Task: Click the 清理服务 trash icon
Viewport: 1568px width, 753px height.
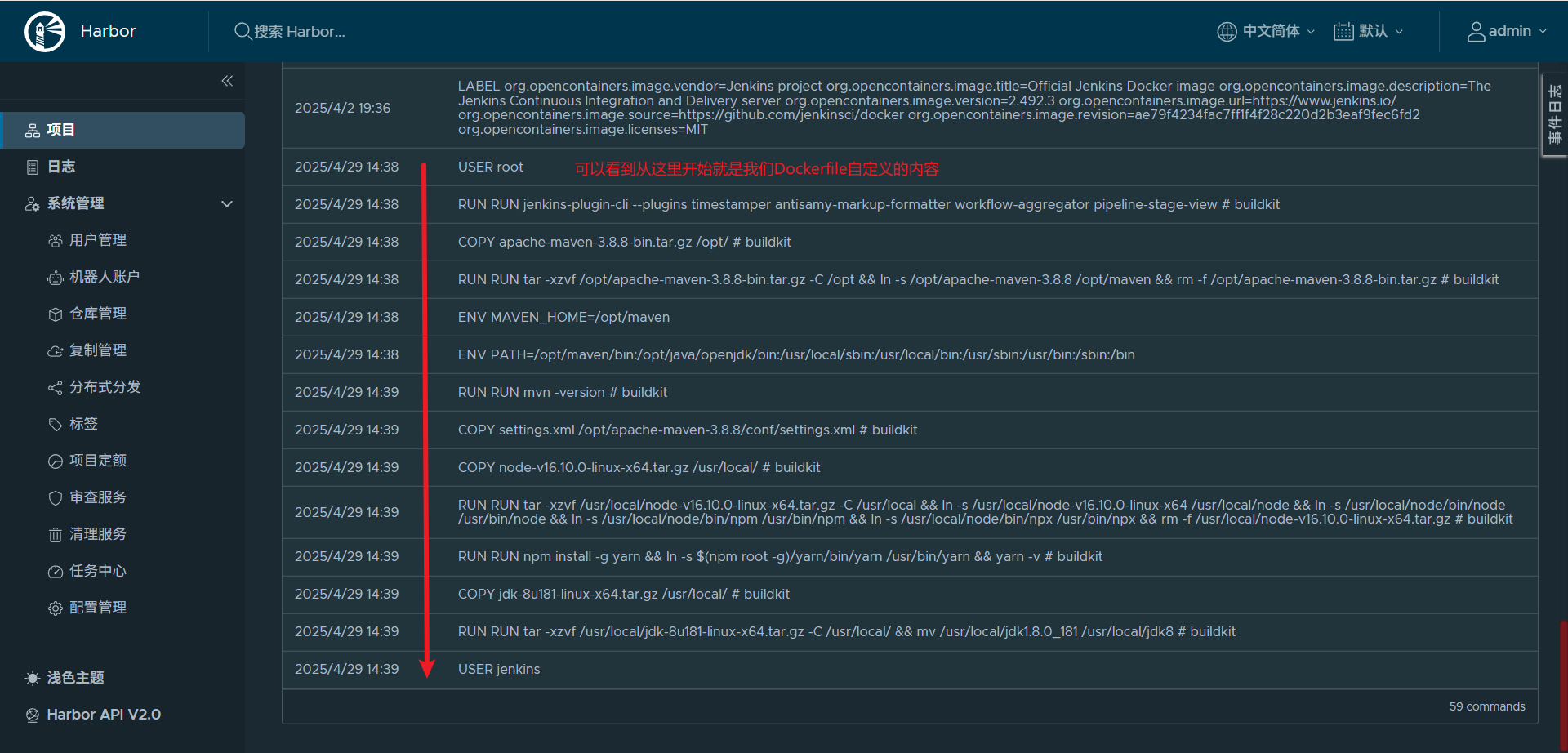Action: click(56, 534)
